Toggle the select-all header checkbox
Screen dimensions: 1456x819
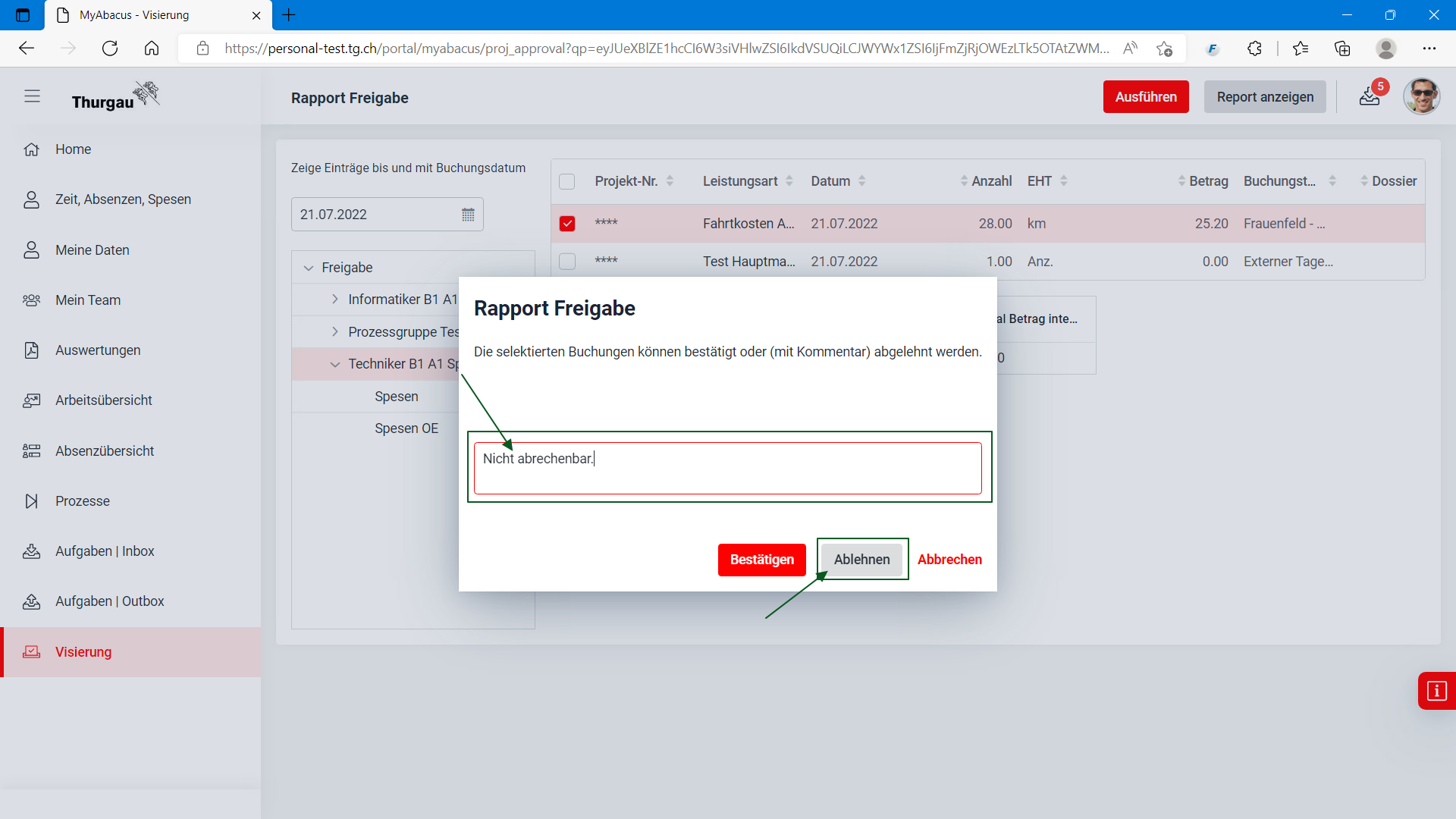click(x=567, y=181)
